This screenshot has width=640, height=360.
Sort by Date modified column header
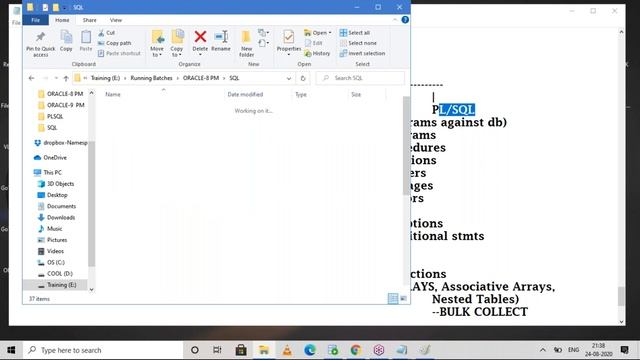[x=245, y=94]
